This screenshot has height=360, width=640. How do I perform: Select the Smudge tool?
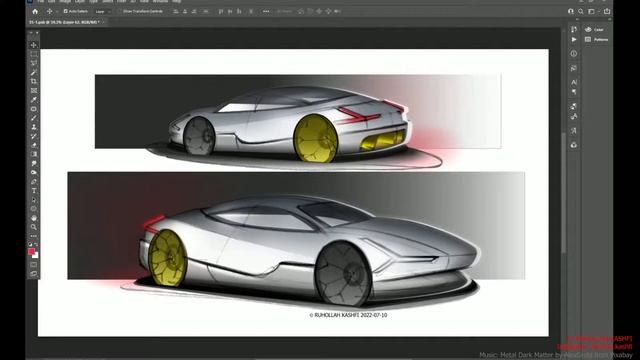[33, 163]
